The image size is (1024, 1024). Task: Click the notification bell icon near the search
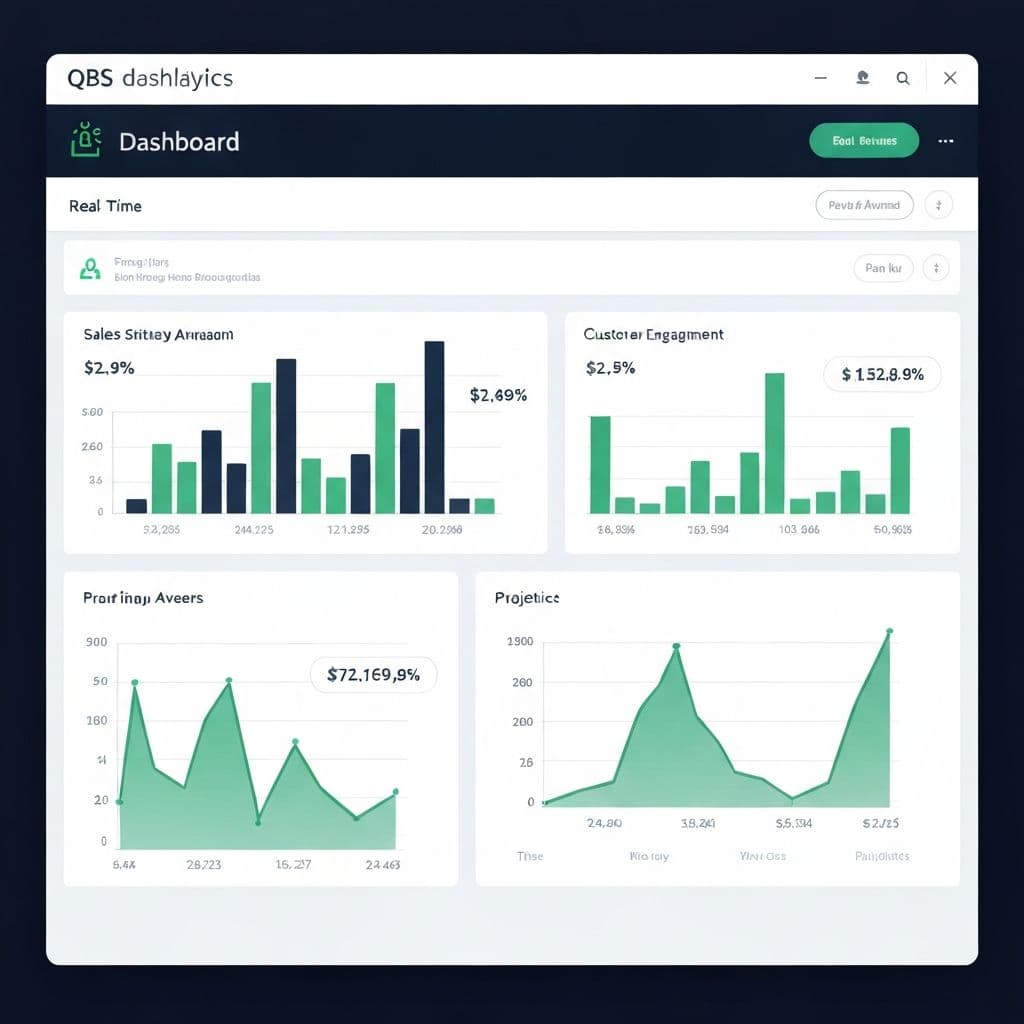pyautogui.click(x=861, y=77)
